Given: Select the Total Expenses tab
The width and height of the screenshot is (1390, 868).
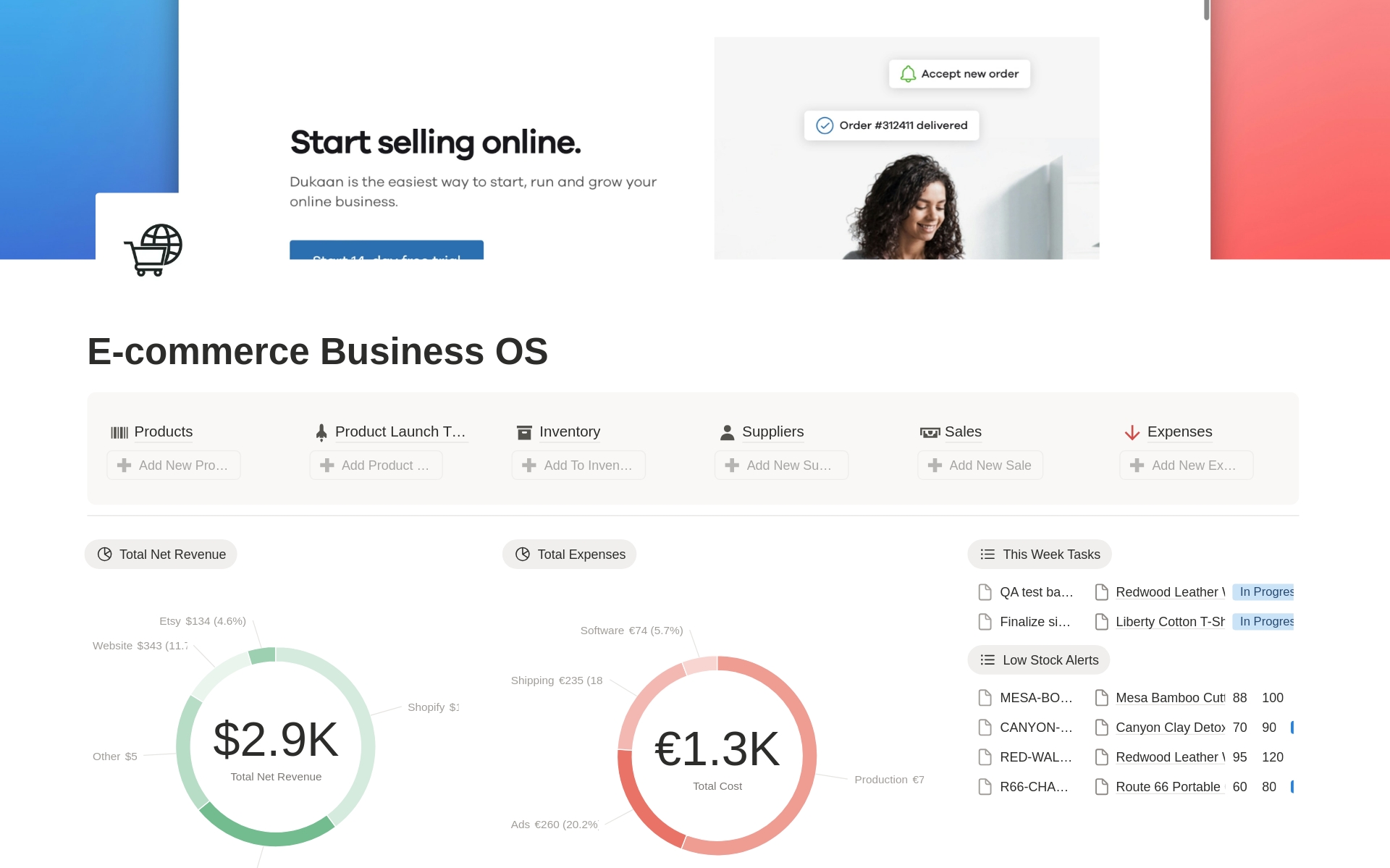Looking at the screenshot, I should [570, 555].
